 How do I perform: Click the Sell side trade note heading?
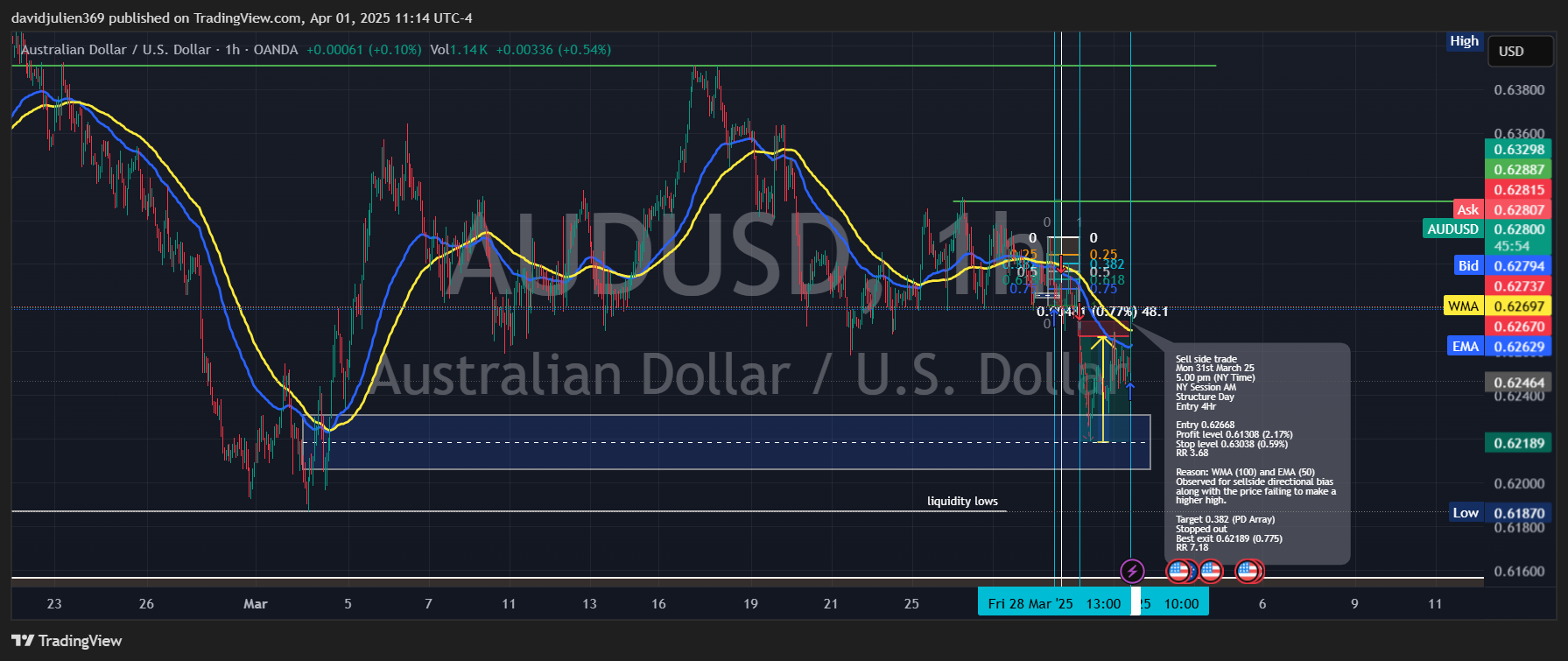[1206, 359]
